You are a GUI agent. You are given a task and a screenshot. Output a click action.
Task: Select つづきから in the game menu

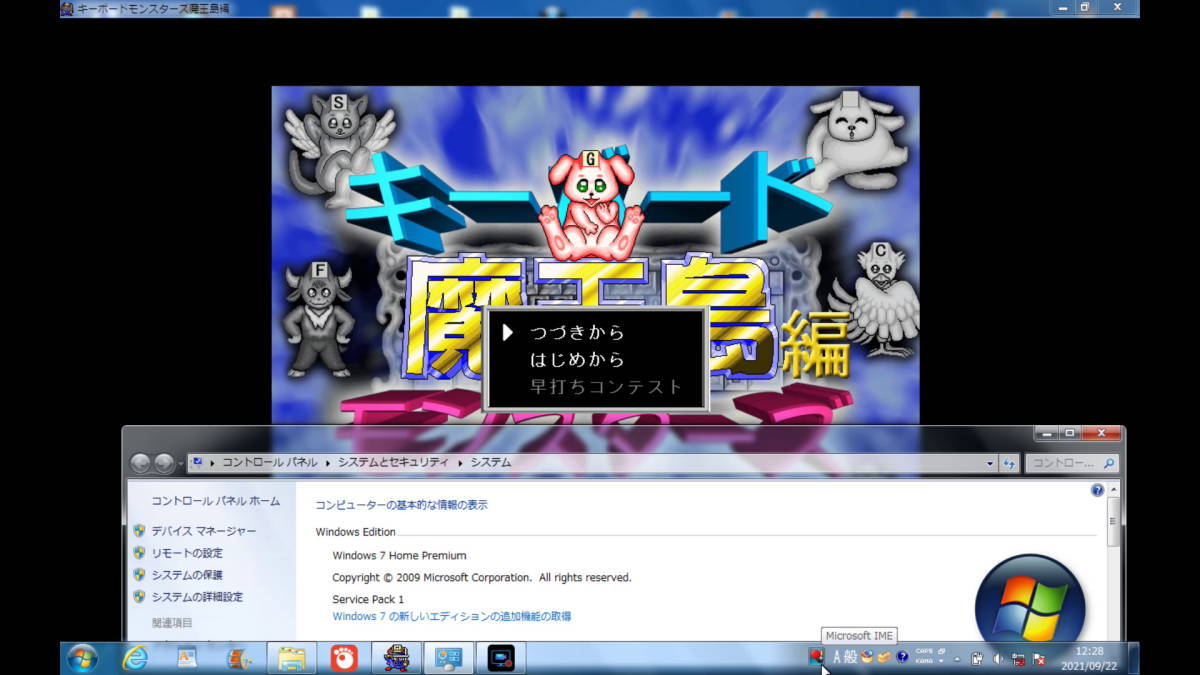(x=577, y=333)
